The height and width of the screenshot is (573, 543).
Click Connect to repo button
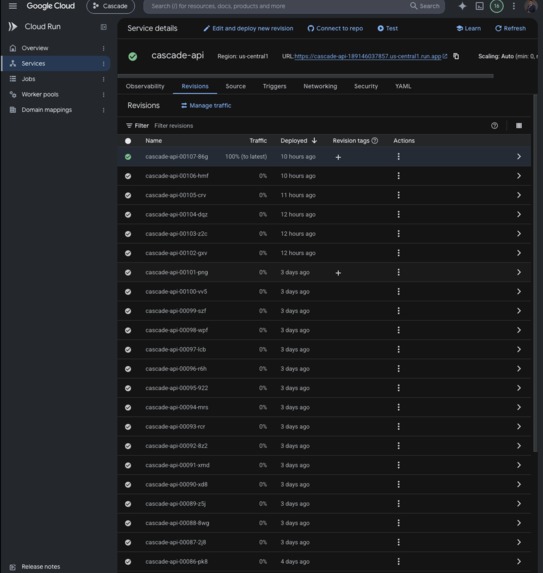[335, 29]
